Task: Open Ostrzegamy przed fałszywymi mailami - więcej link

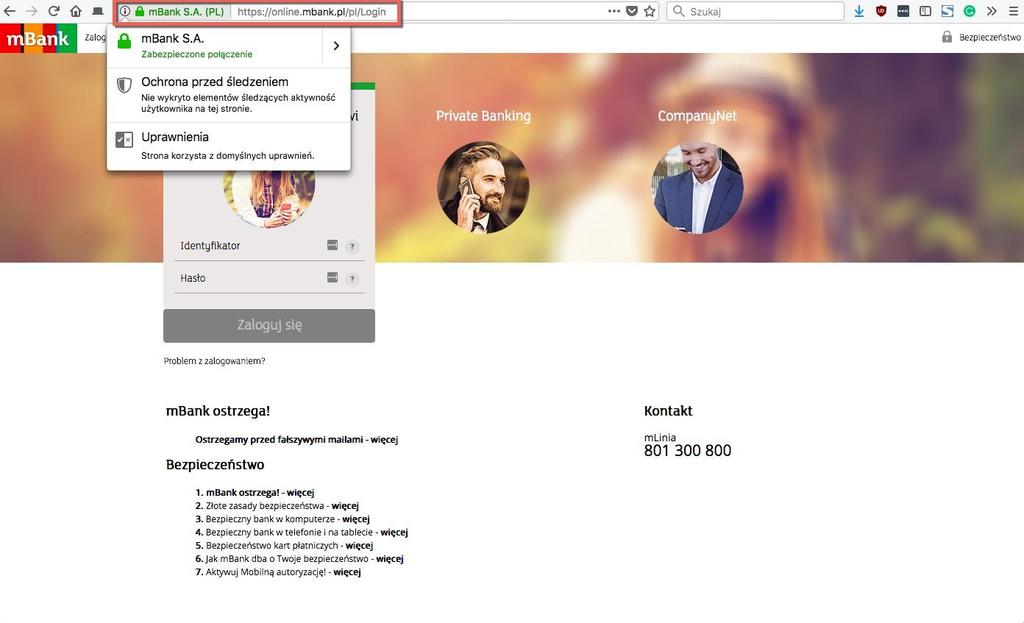Action: (x=296, y=439)
